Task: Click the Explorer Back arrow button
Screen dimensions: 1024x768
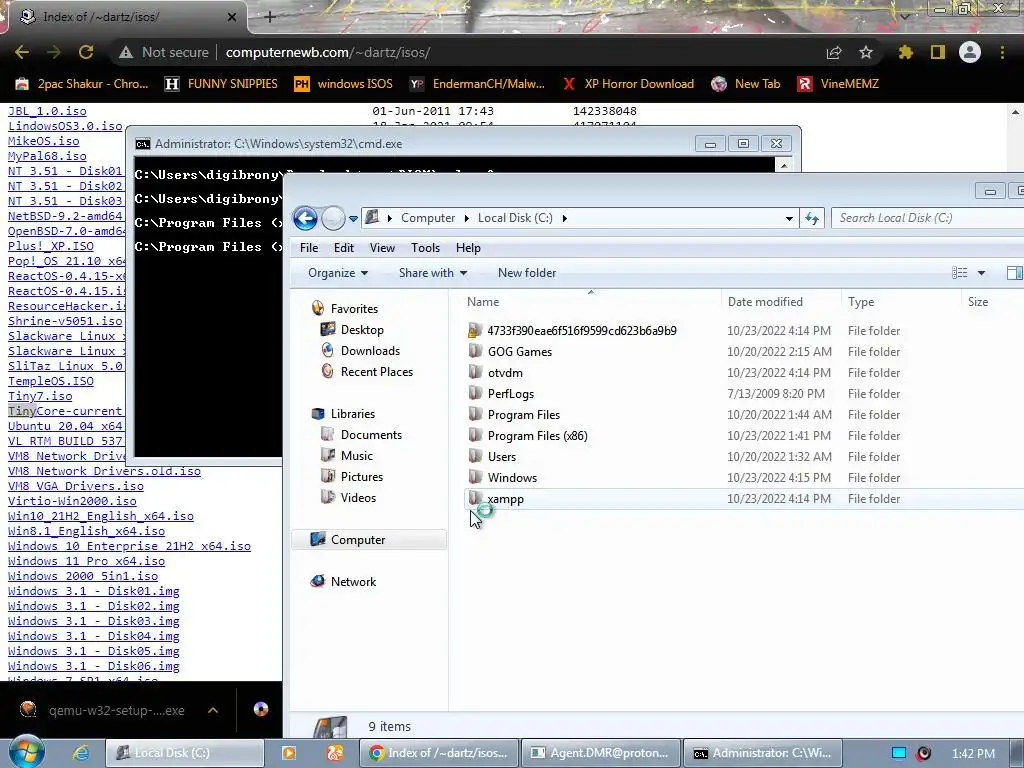Action: pos(305,218)
